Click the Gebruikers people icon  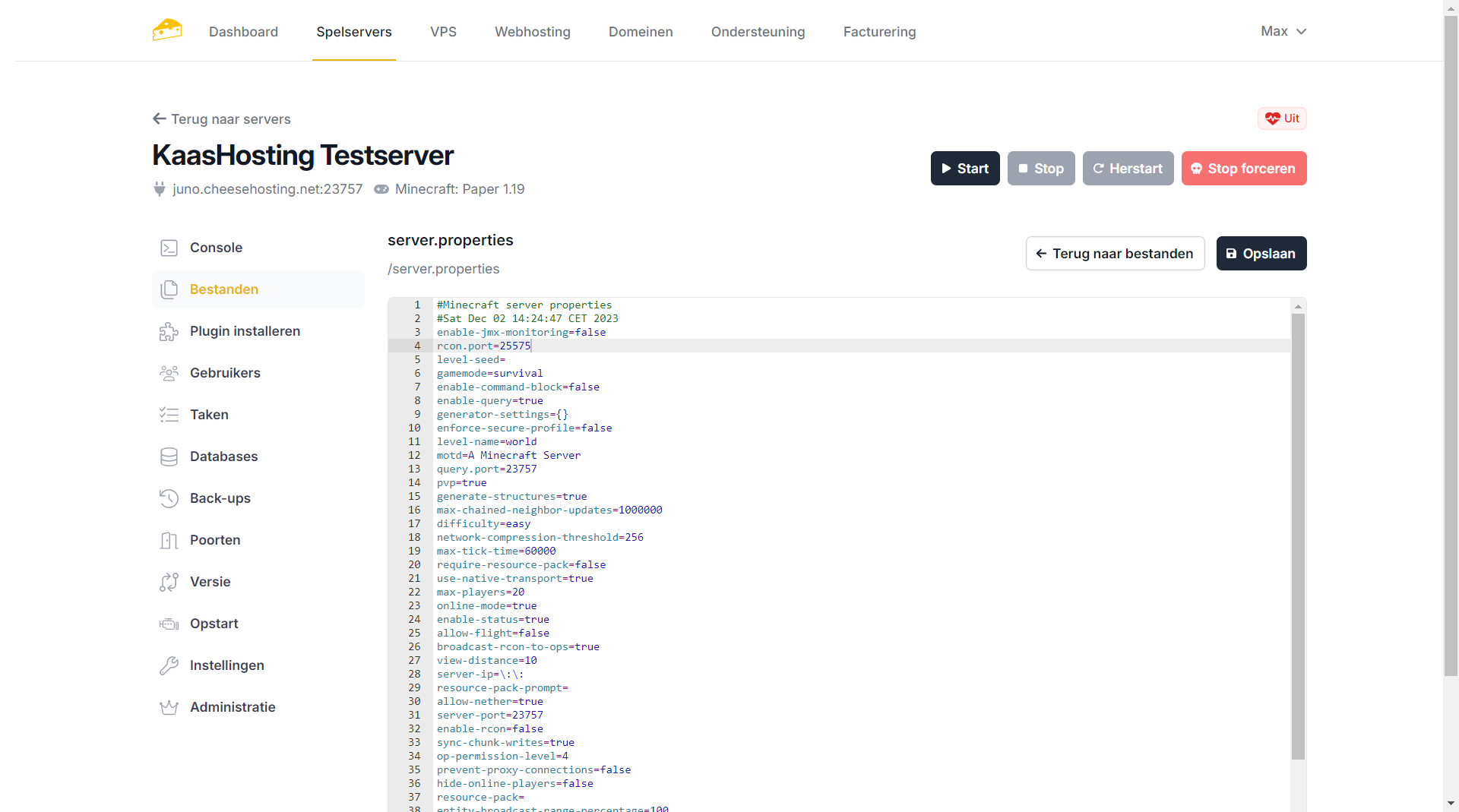click(x=169, y=373)
